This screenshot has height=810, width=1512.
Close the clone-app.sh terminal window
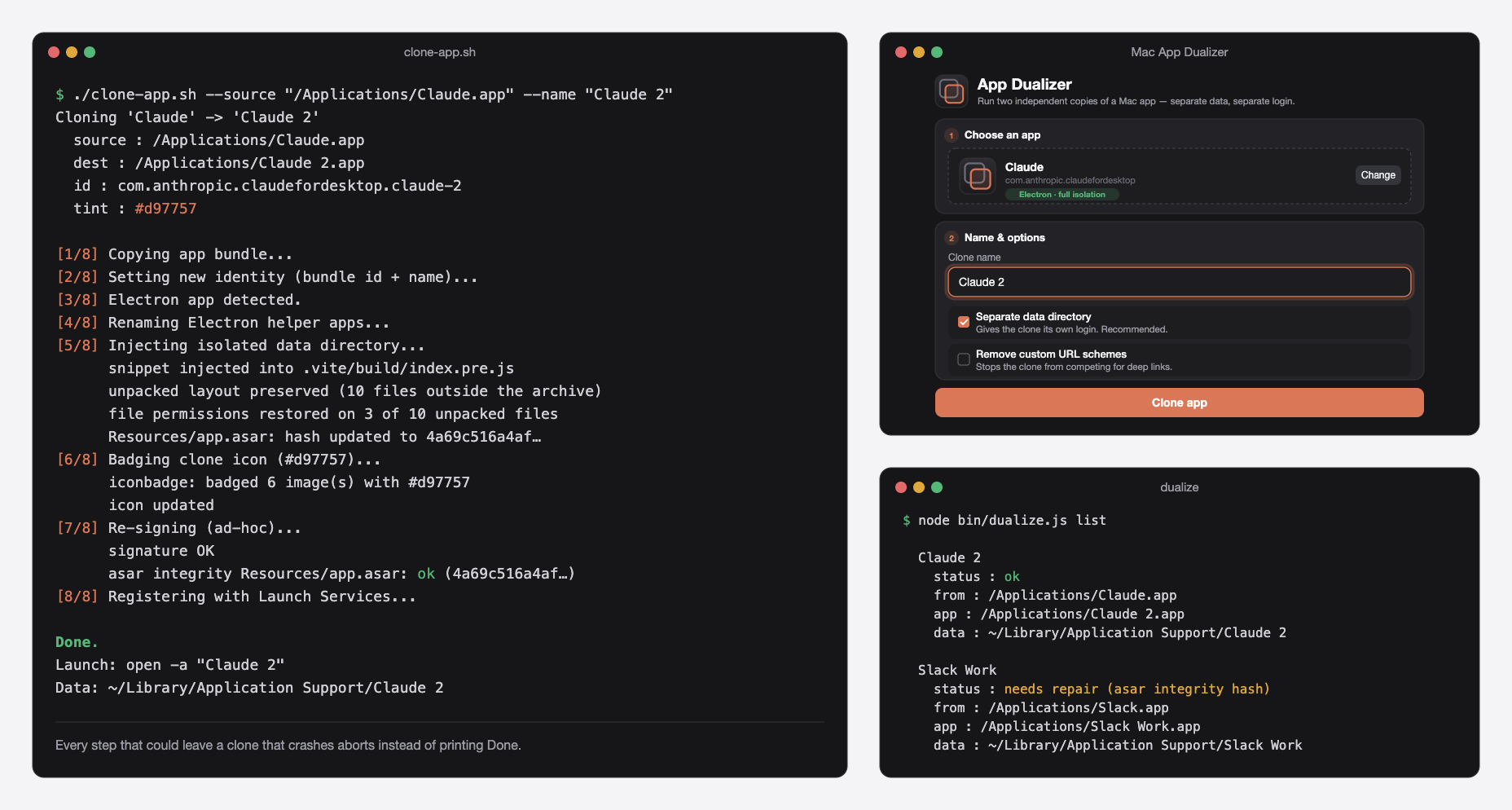click(x=54, y=52)
